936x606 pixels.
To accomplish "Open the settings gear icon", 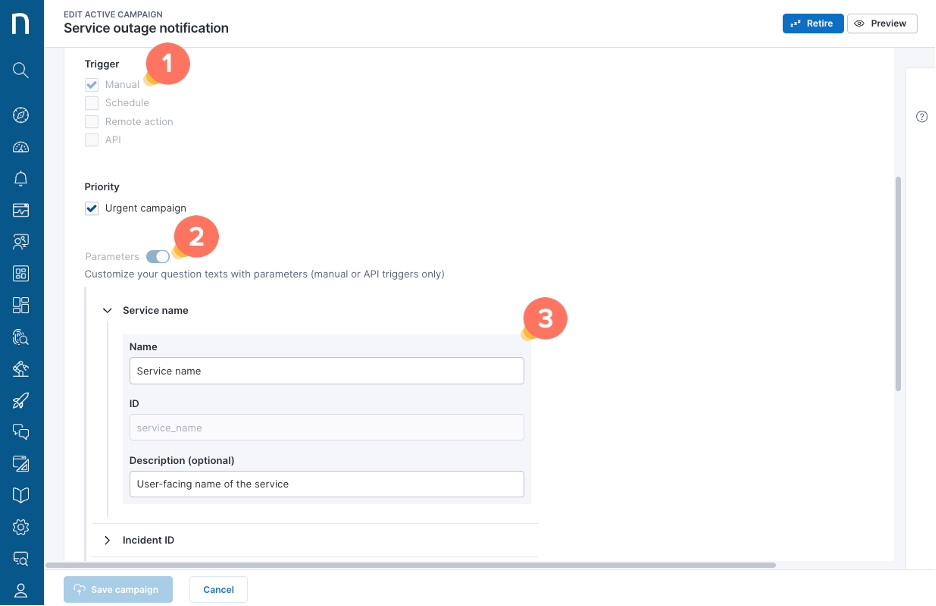I will tap(21, 527).
